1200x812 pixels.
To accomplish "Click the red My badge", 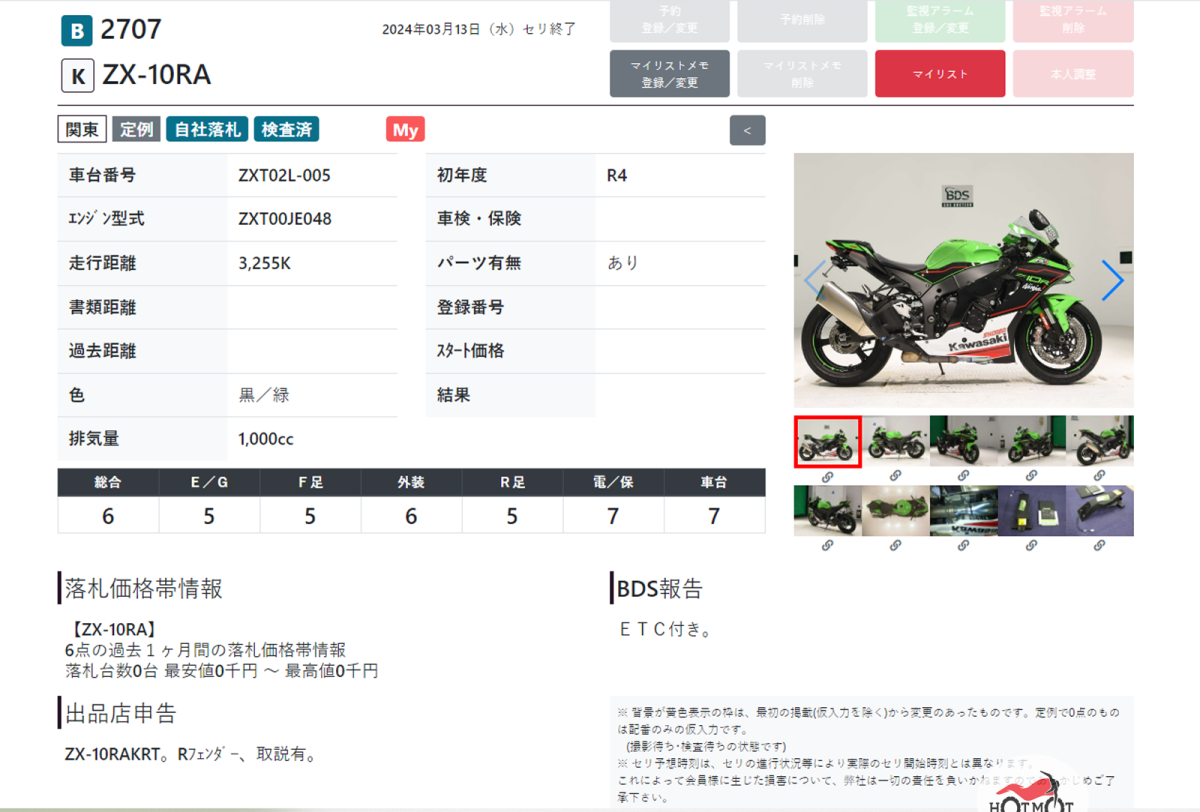I will point(405,130).
